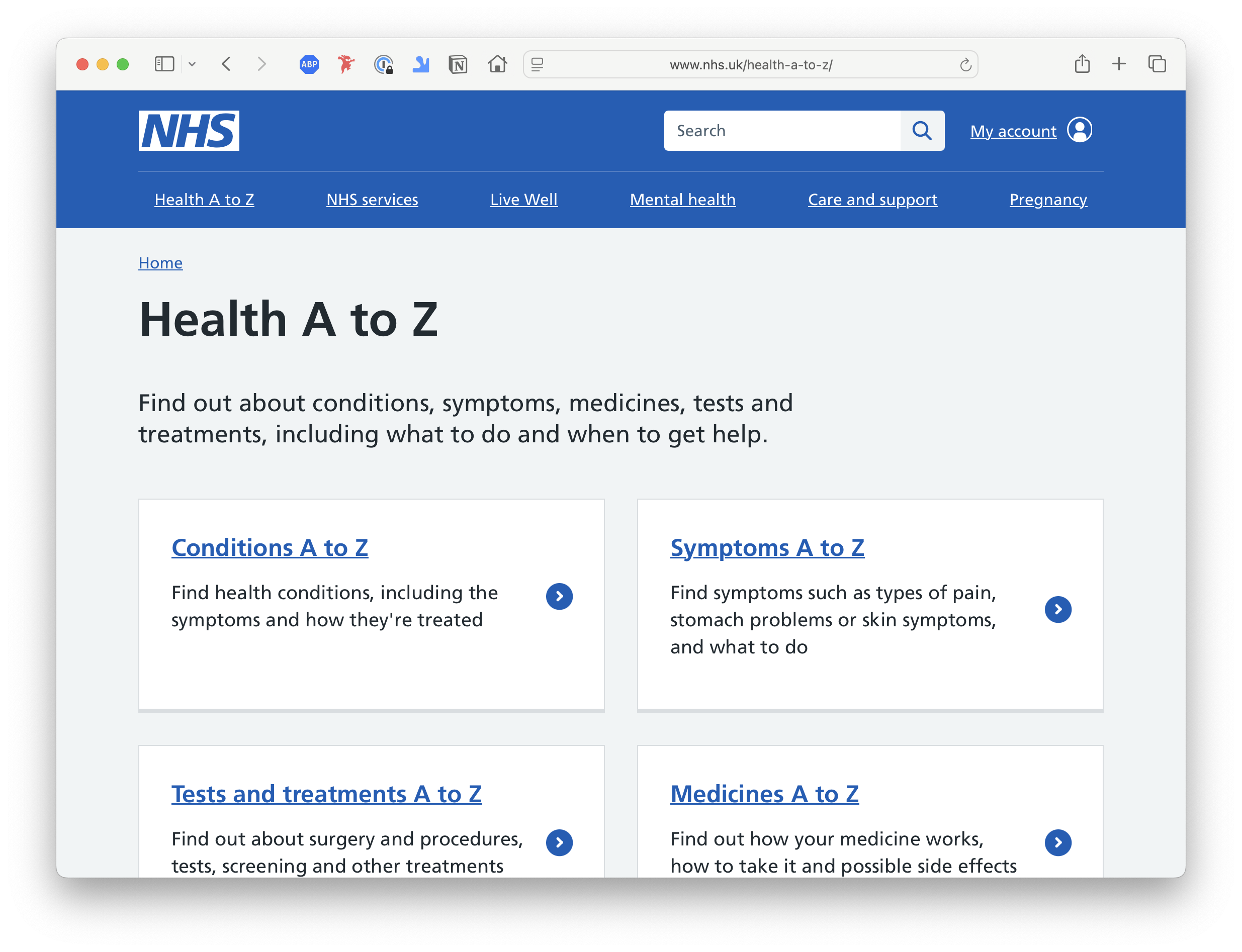Open a new tab with the plus icon
This screenshot has height=952, width=1242.
[x=1119, y=63]
